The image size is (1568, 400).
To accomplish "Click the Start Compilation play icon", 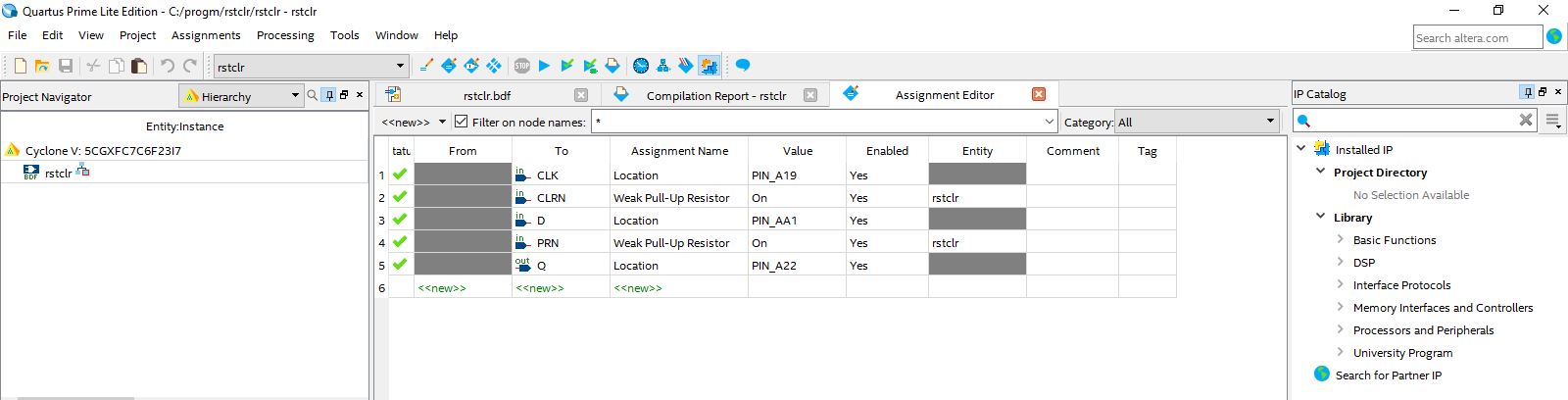I will pyautogui.click(x=544, y=66).
